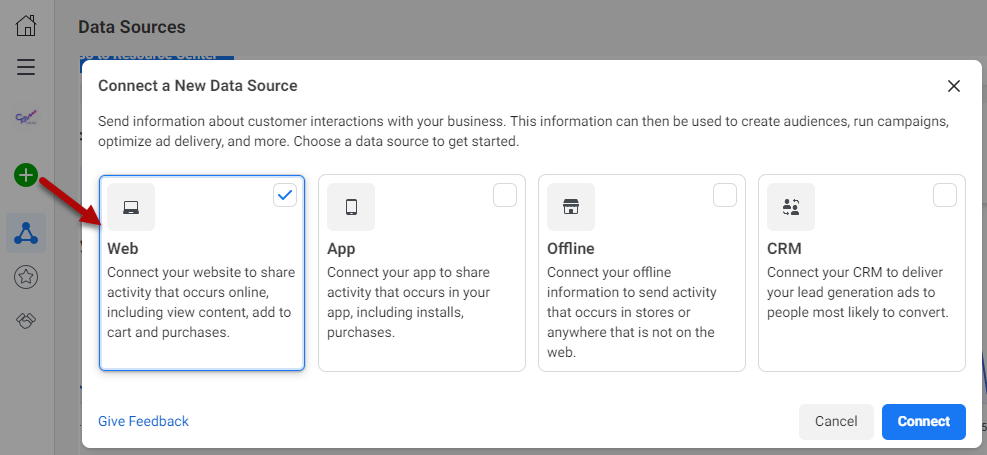Click the green plus add button
Screen dimensions: 987x455
coord(26,175)
